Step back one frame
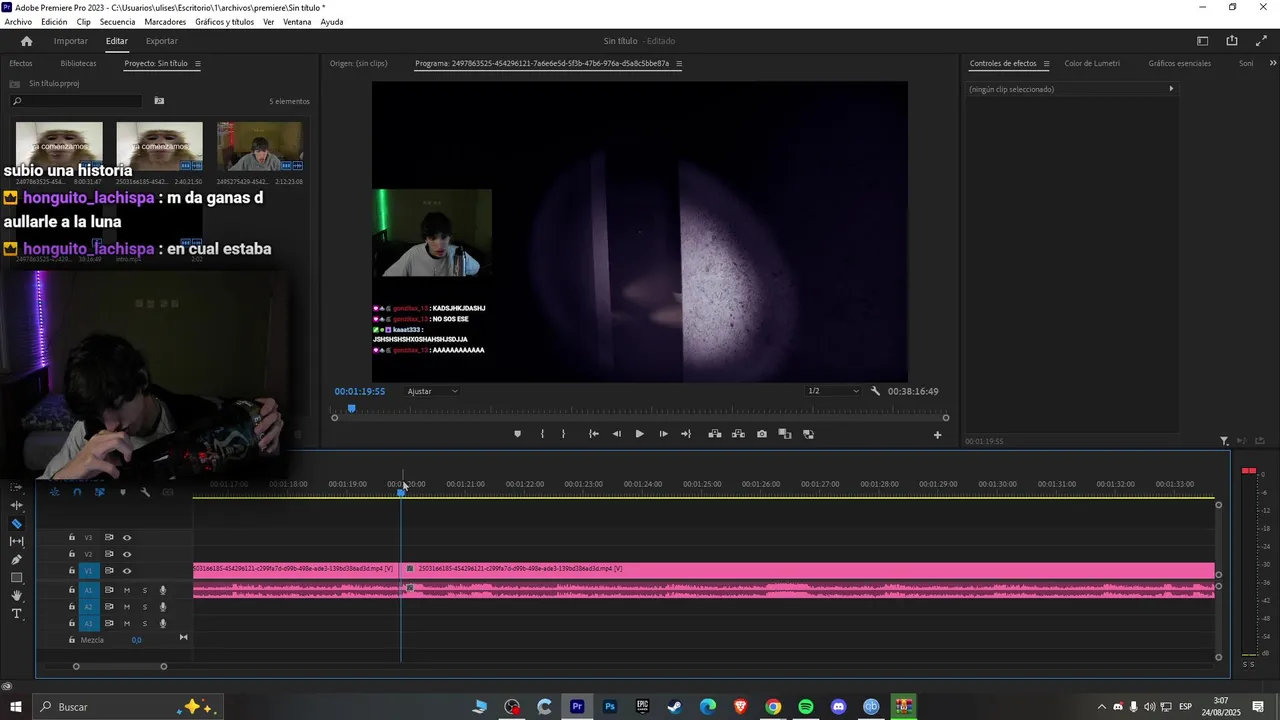Screen dimensions: 1280x720 pyautogui.click(x=616, y=434)
